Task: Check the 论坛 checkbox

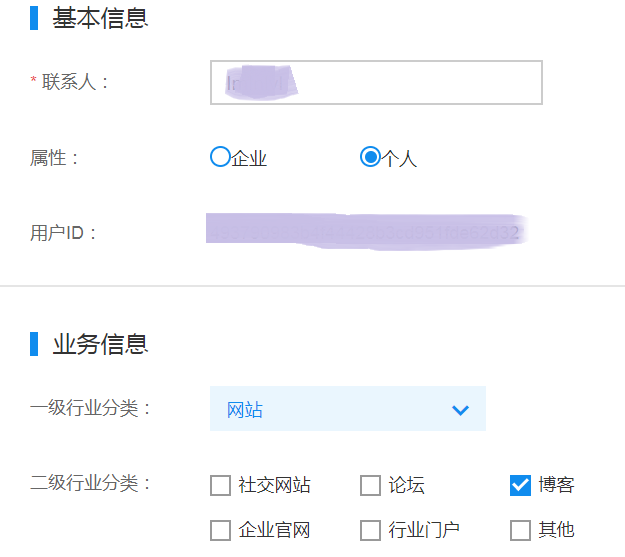Action: (370, 485)
